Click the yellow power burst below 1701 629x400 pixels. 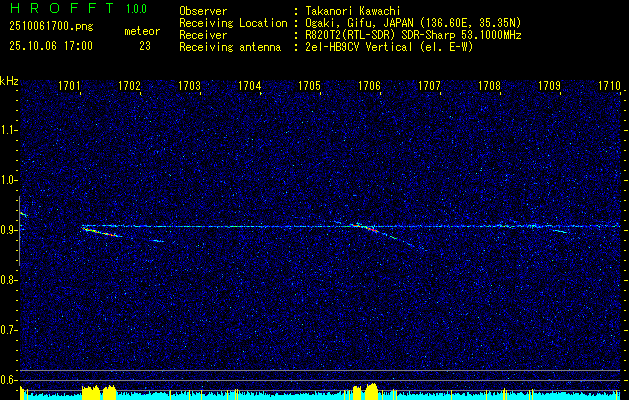[99, 392]
